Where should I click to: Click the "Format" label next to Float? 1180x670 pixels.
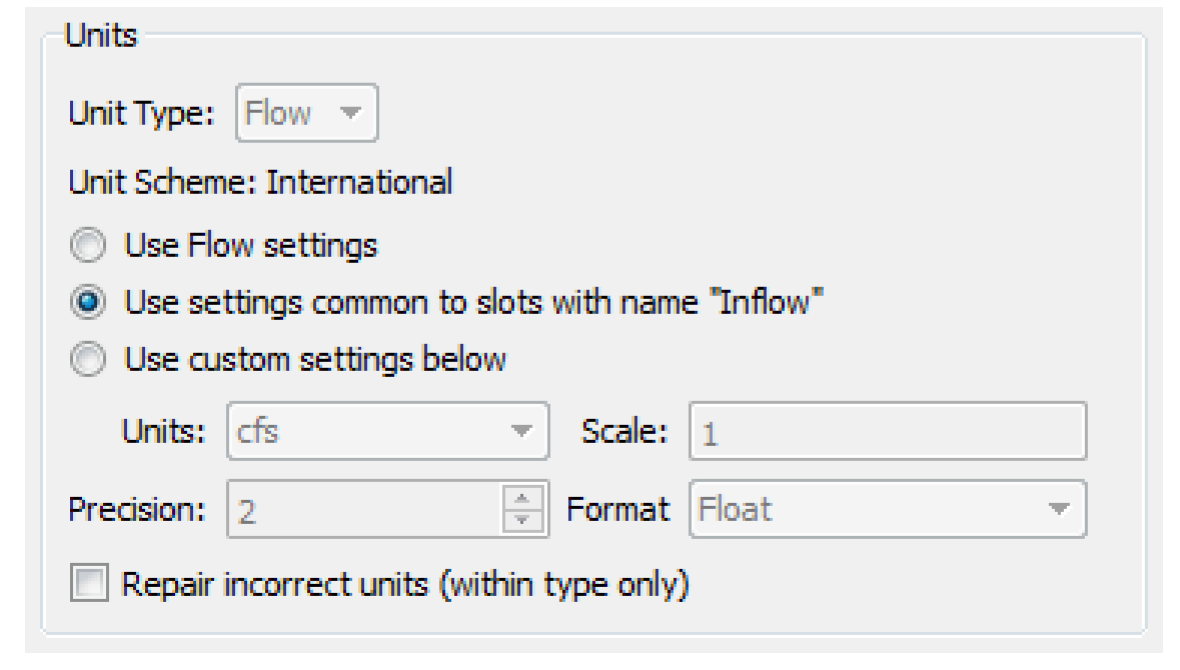pyautogui.click(x=617, y=511)
